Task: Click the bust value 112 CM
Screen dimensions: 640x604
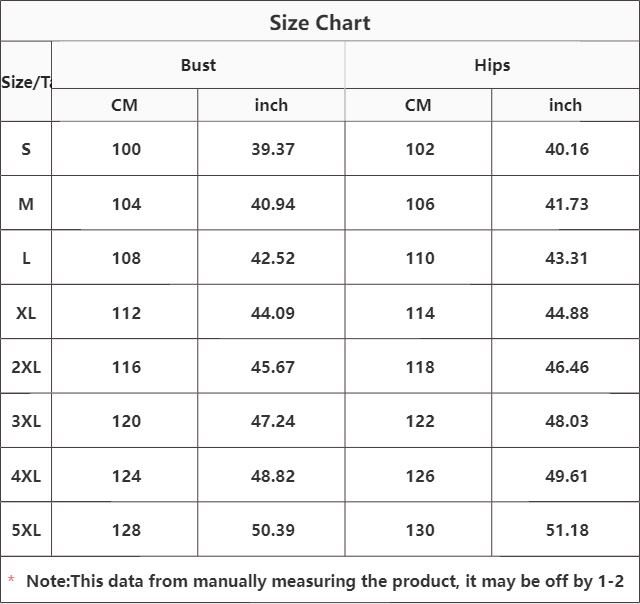Action: coord(126,313)
